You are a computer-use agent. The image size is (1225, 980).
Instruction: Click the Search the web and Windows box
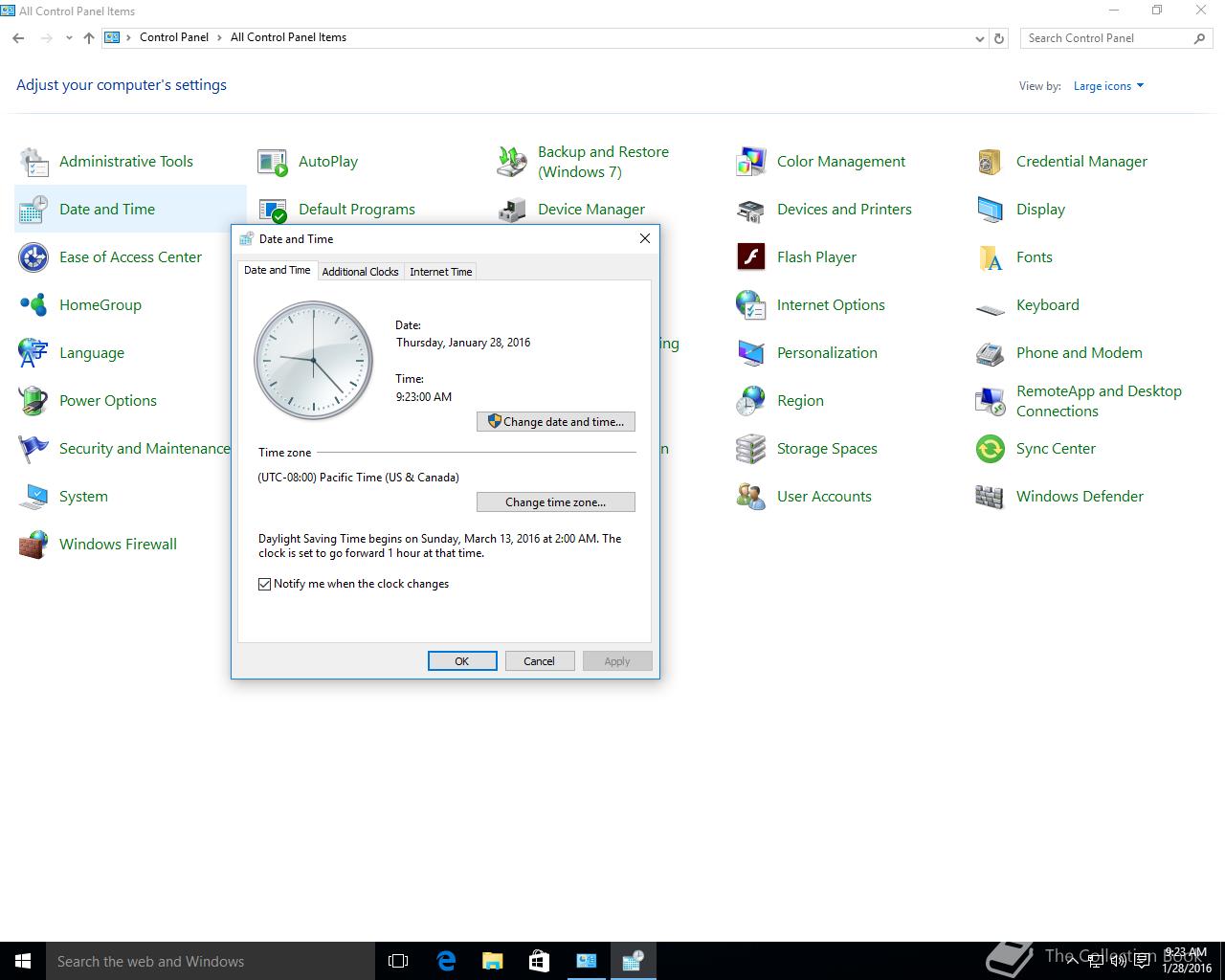[210, 961]
